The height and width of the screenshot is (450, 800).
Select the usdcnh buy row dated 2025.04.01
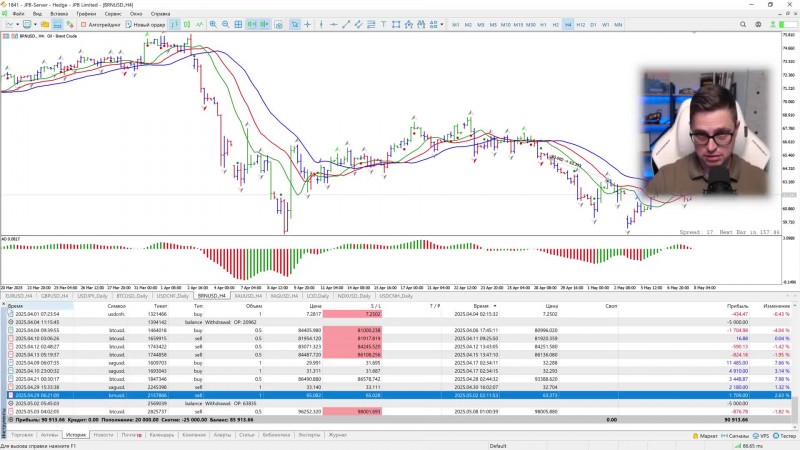tap(399, 314)
